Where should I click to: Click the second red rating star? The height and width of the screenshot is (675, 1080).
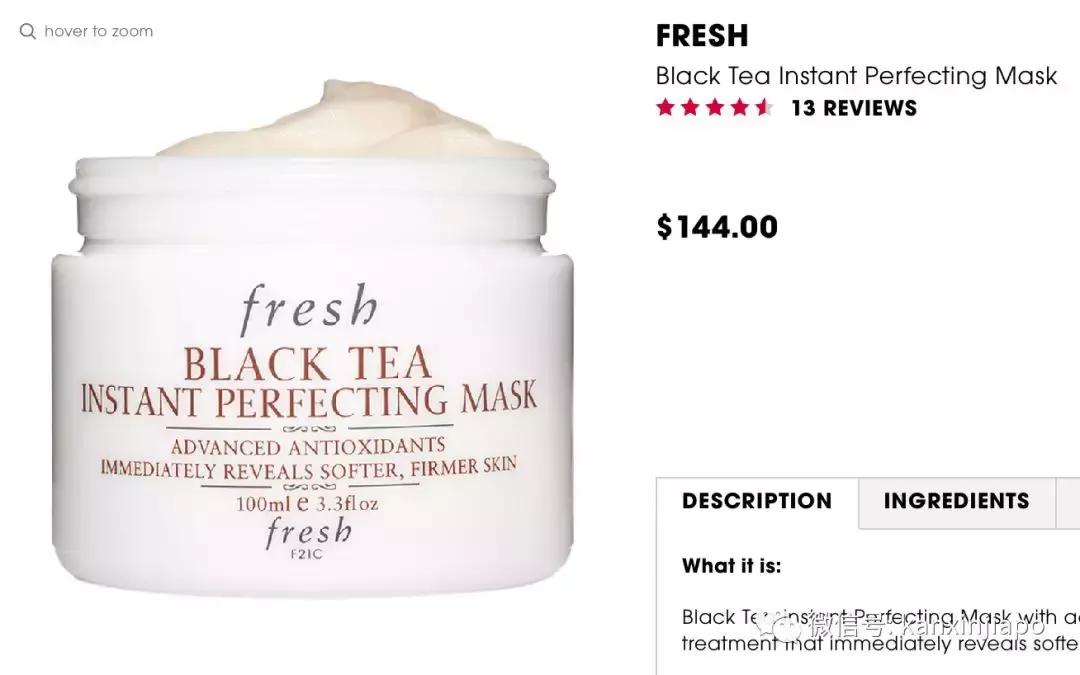click(x=690, y=107)
